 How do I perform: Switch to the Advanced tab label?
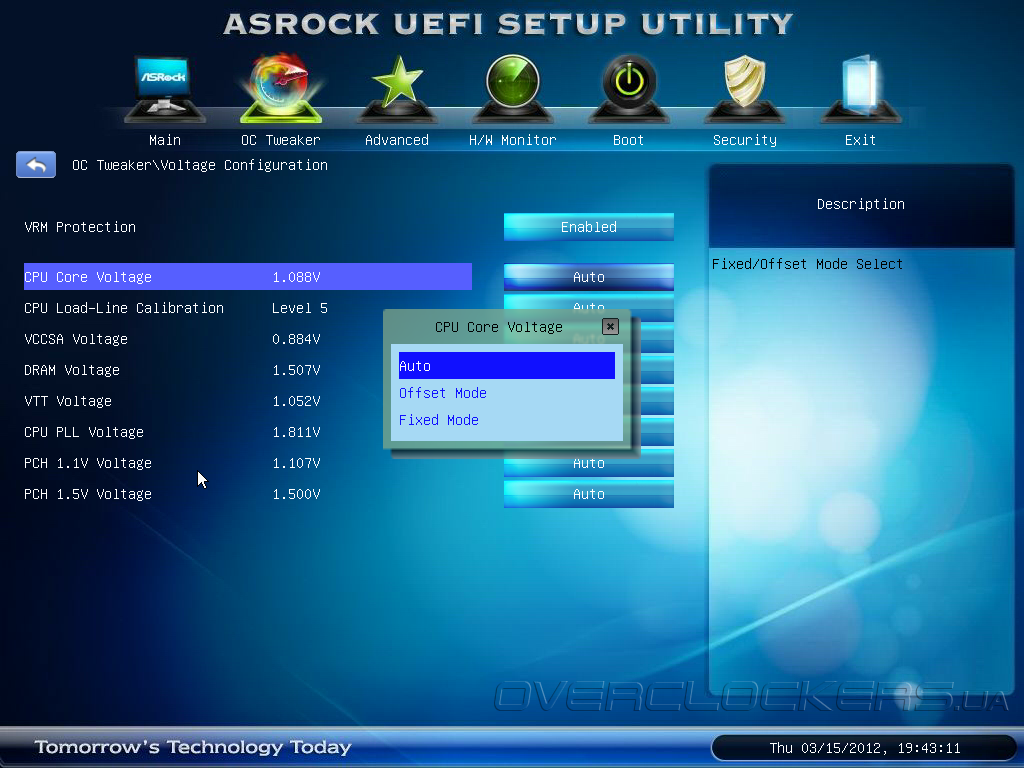pyautogui.click(x=396, y=140)
